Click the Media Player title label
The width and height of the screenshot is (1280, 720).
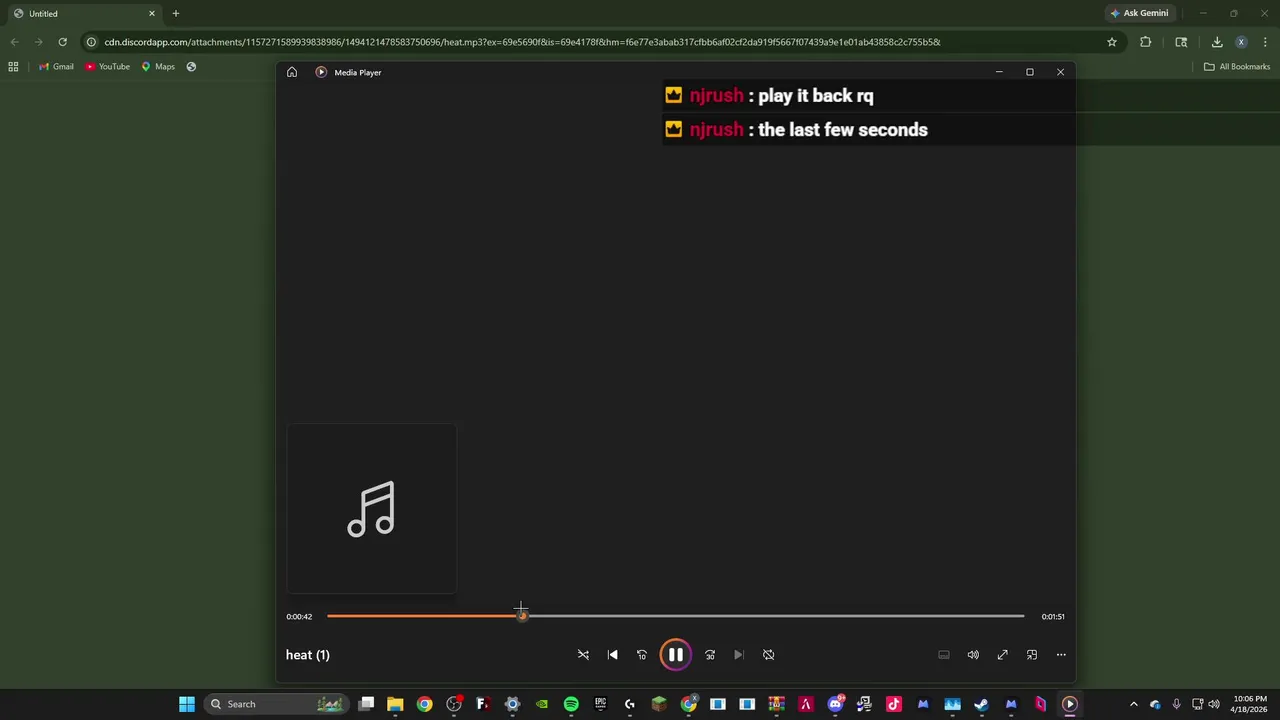click(x=358, y=72)
